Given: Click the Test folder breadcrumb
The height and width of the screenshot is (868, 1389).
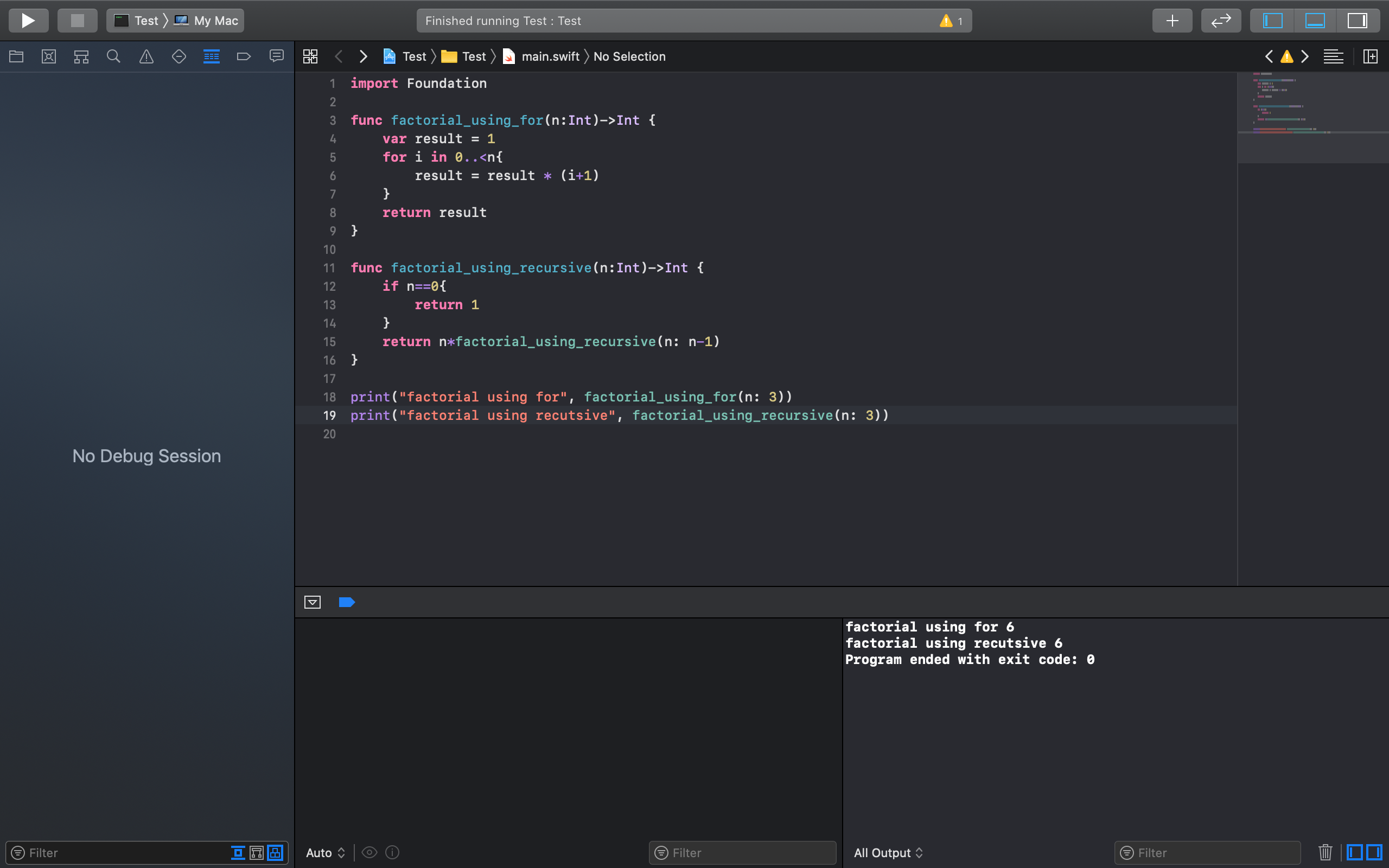Looking at the screenshot, I should (x=473, y=56).
